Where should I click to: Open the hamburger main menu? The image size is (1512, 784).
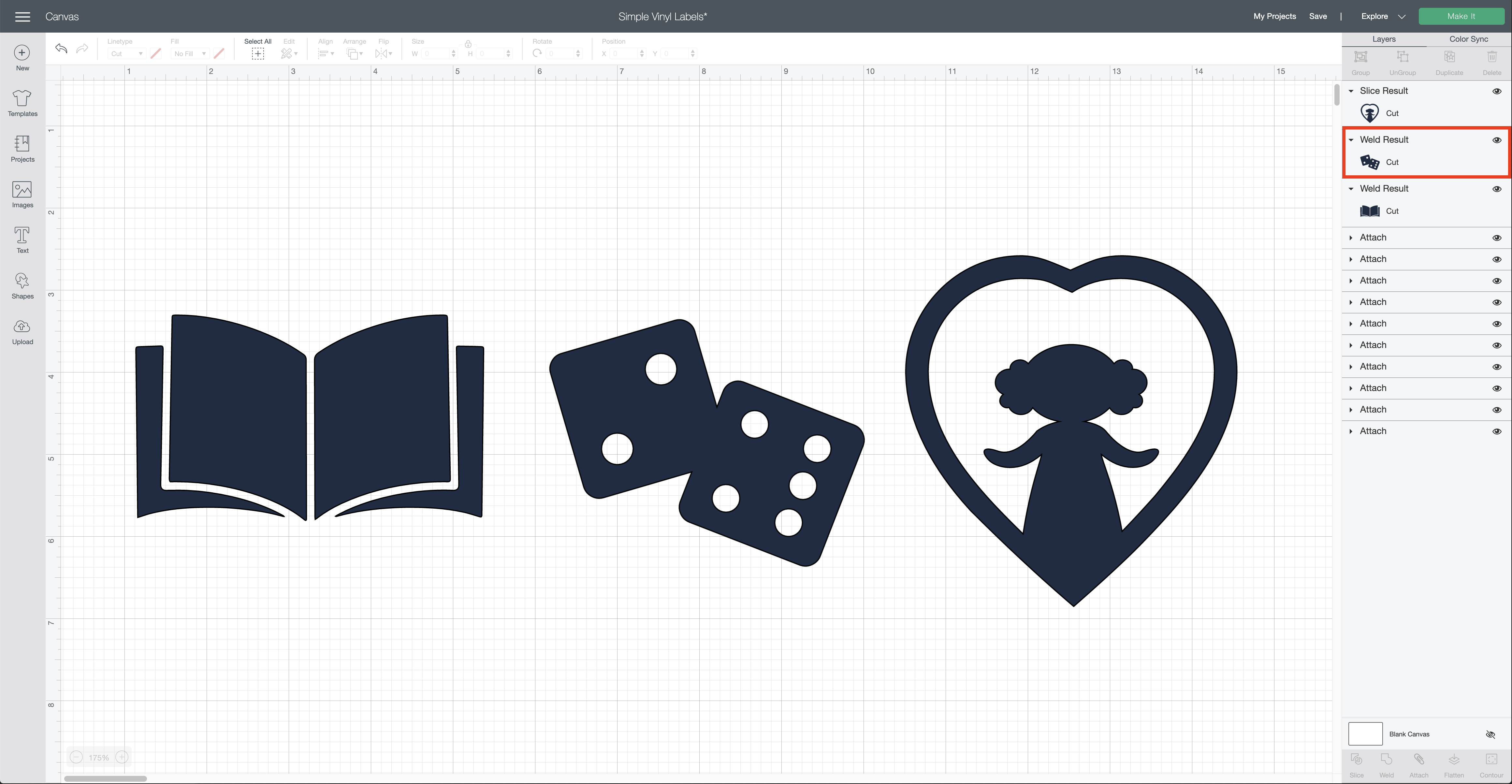[x=22, y=16]
